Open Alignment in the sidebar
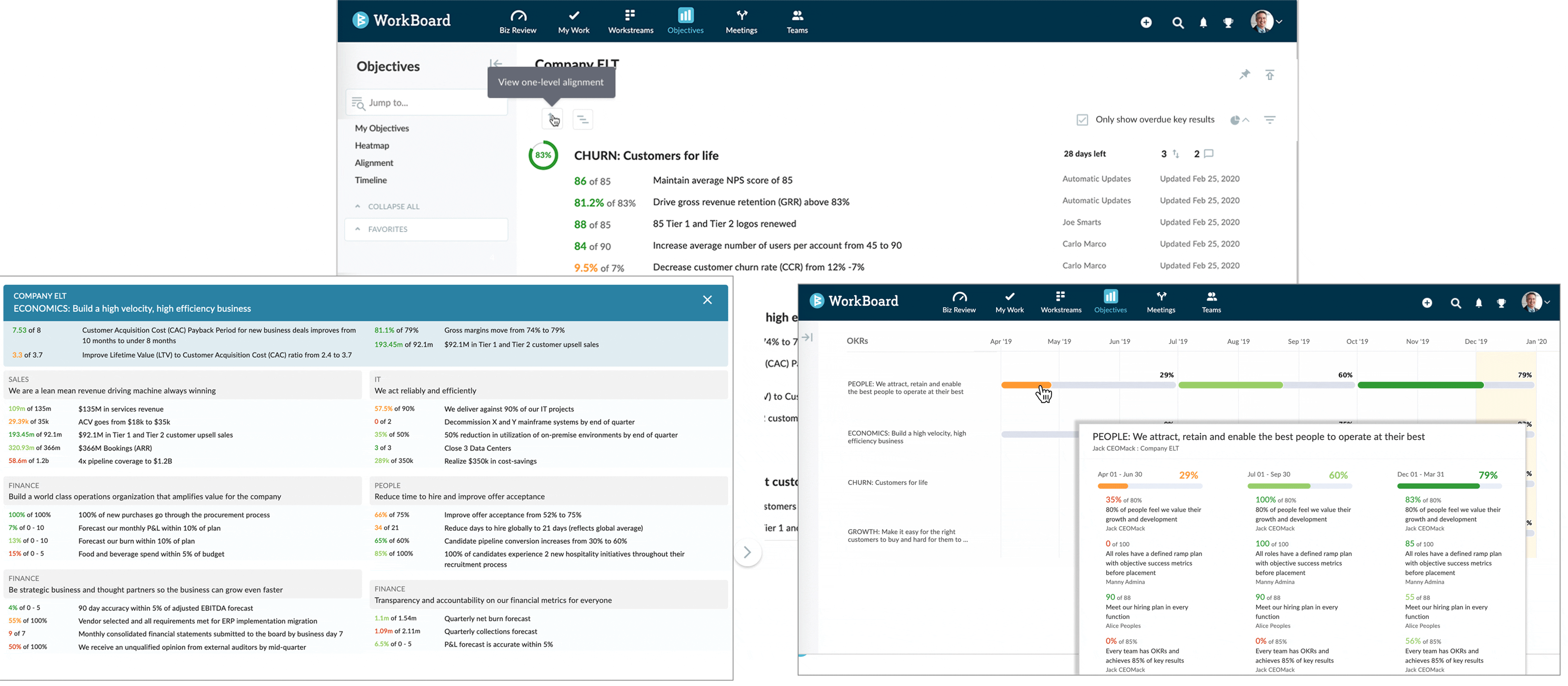This screenshot has width=1568, height=686. pyautogui.click(x=374, y=163)
